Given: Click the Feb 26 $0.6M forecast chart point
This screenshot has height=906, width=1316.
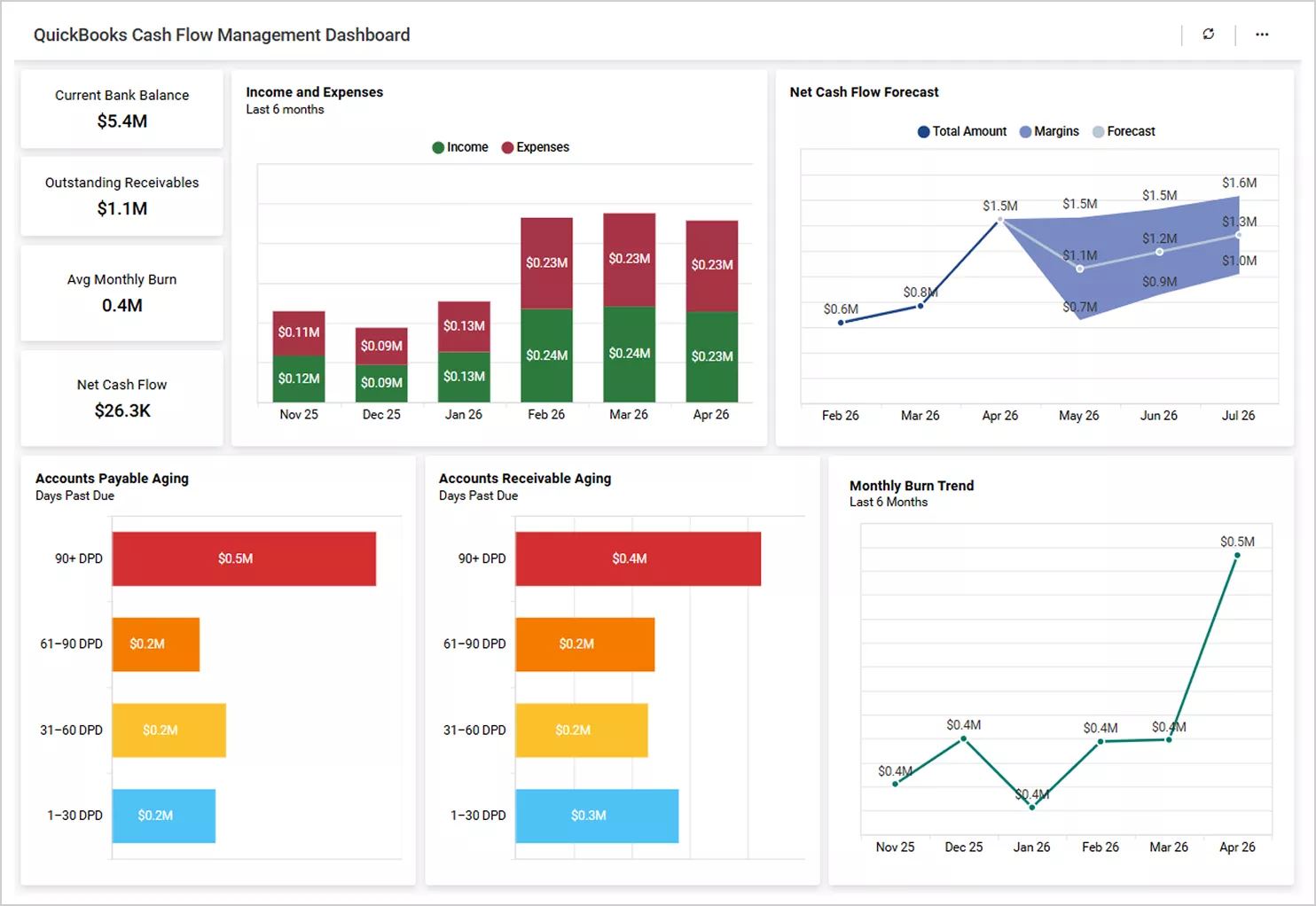Looking at the screenshot, I should (x=841, y=323).
